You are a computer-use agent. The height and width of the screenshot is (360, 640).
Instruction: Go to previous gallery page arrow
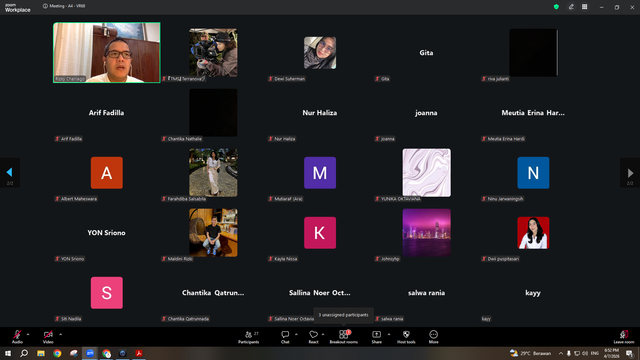click(x=10, y=173)
